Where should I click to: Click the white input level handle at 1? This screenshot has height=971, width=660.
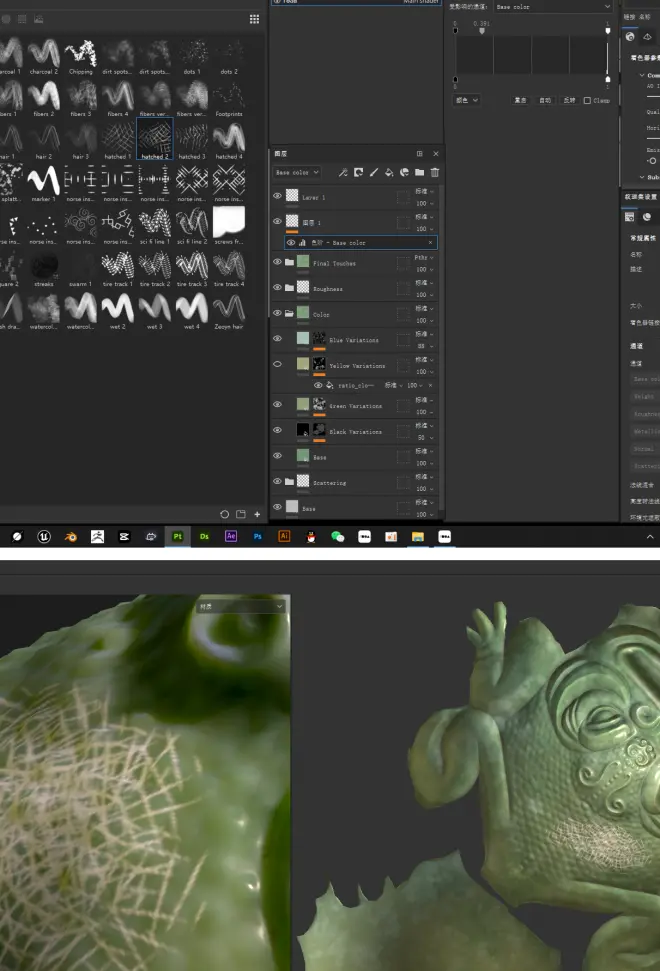coord(607,30)
